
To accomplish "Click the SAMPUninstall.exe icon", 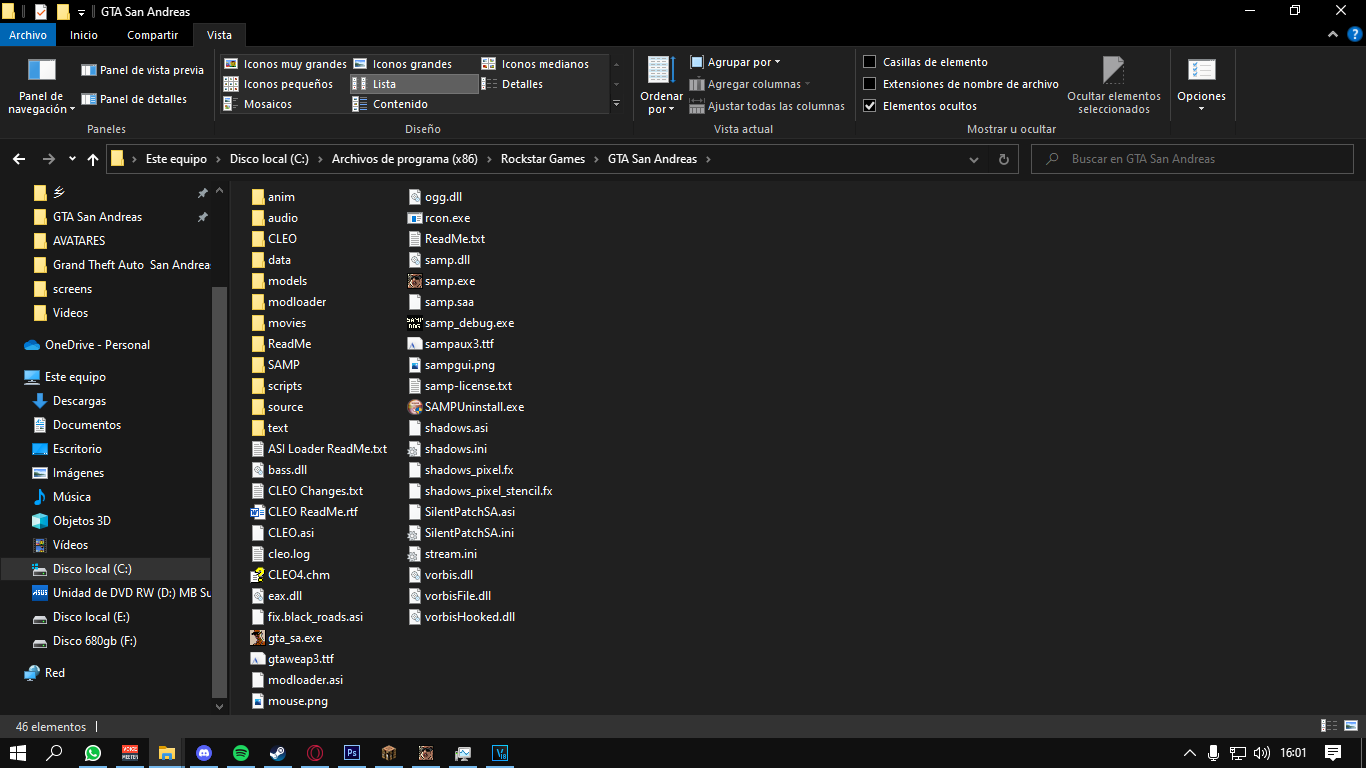I will coord(416,407).
